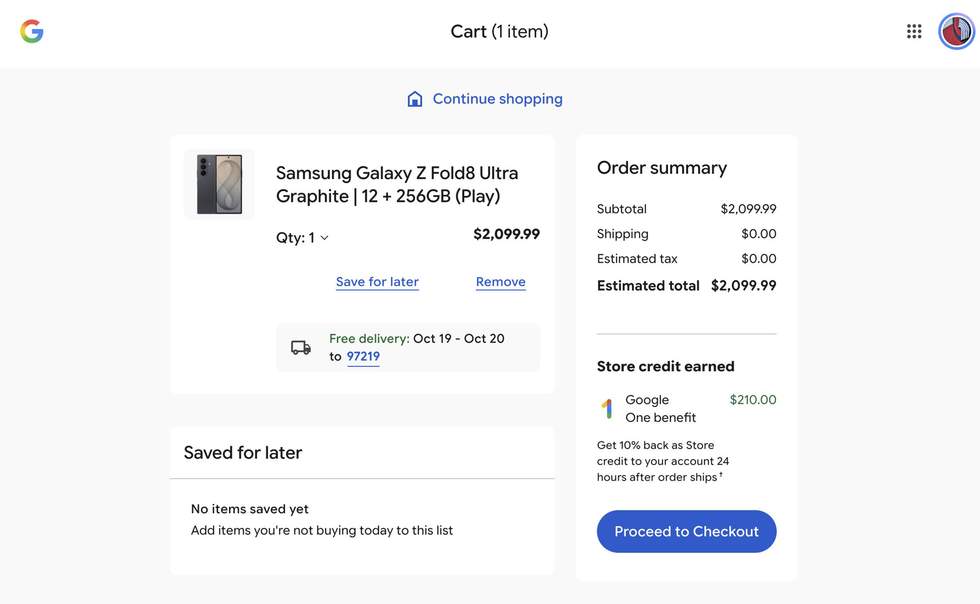Click the Google One logo icon
This screenshot has height=604, width=980.
click(x=607, y=408)
